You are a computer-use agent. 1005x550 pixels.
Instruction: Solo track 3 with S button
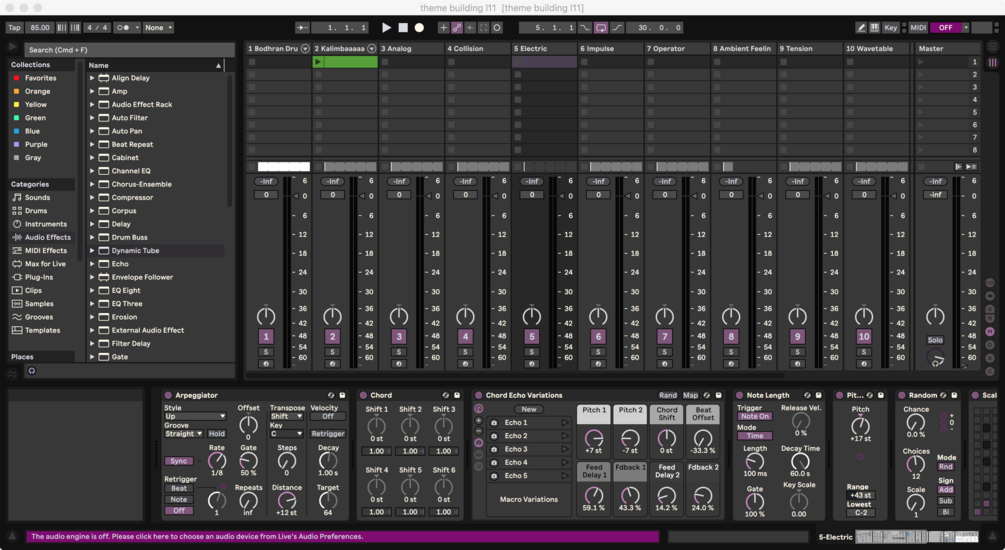[399, 352]
